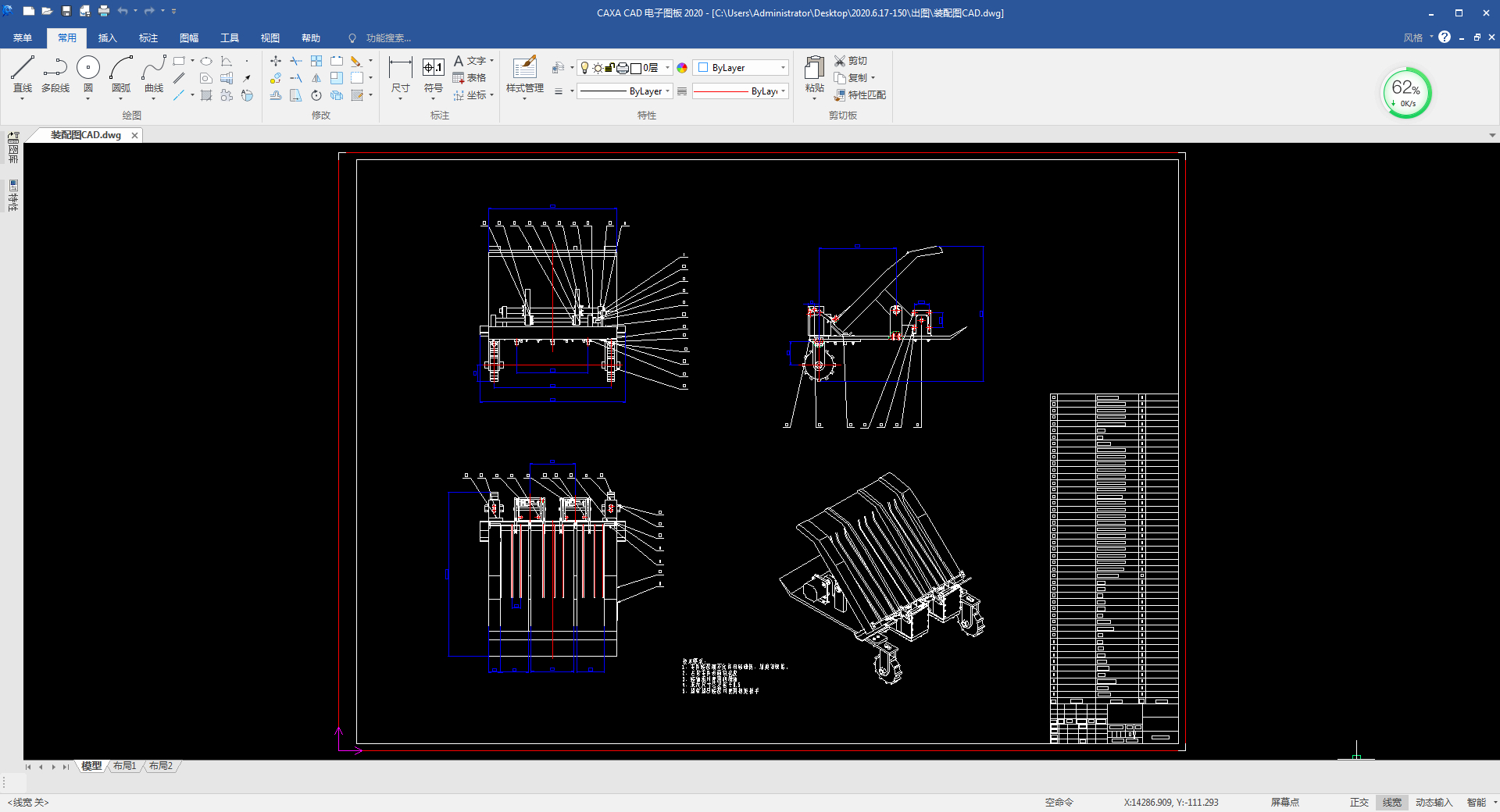Click the Coordinate (坐标) annotation button
This screenshot has height=812, width=1500.
pos(472,95)
